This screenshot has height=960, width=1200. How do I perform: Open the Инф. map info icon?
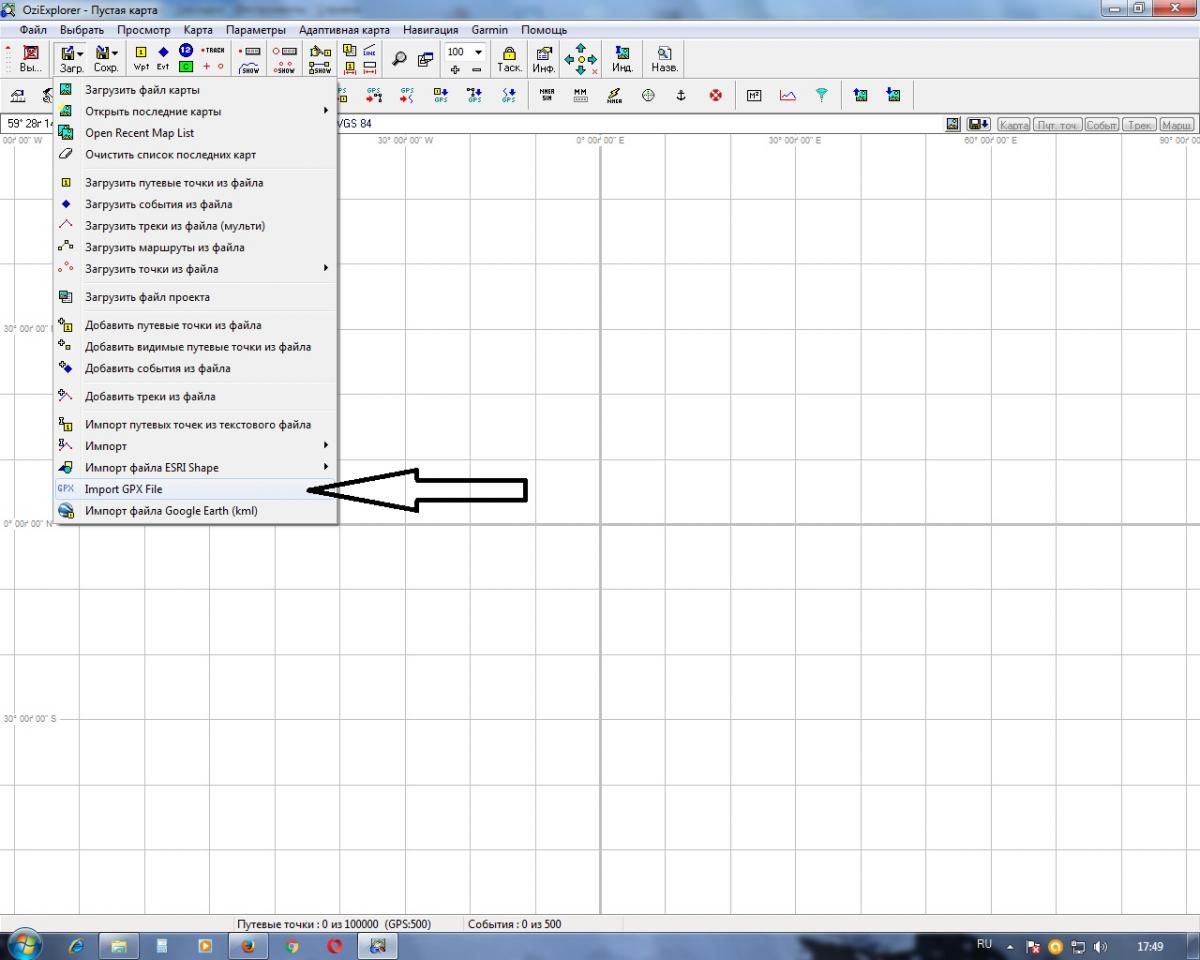[x=544, y=59]
